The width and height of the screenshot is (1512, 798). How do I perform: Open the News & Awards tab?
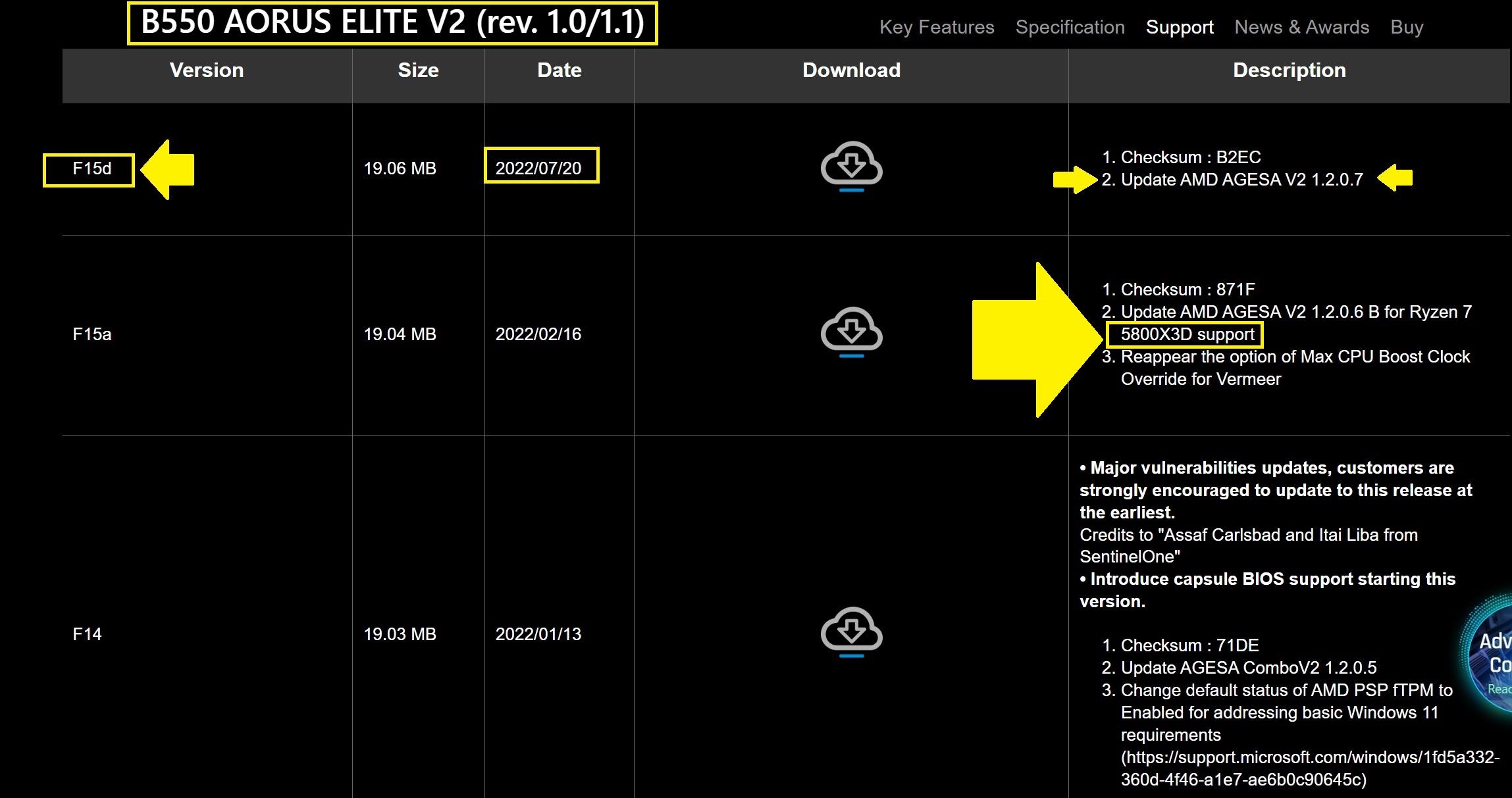(1301, 27)
